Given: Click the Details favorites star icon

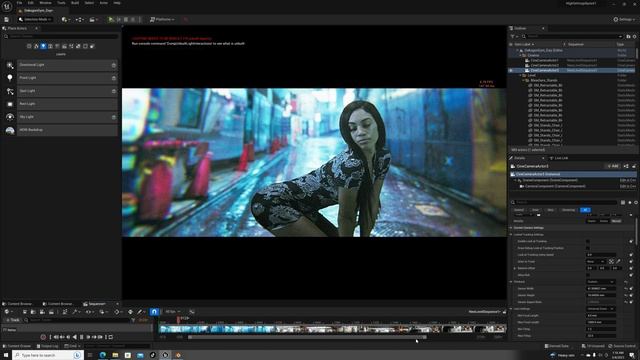Looking at the screenshot, I should [x=630, y=202].
